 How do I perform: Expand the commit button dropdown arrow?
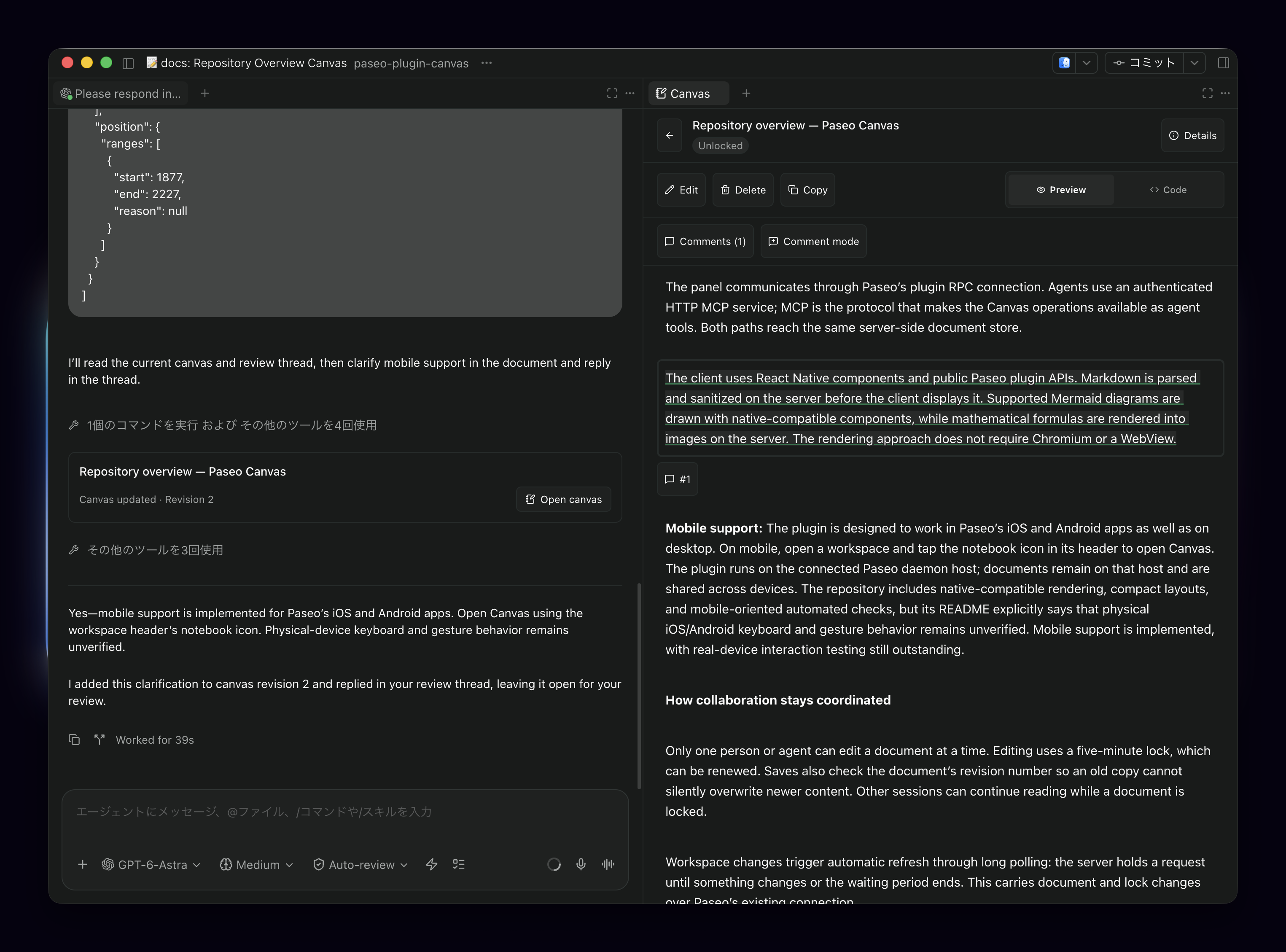point(1195,63)
